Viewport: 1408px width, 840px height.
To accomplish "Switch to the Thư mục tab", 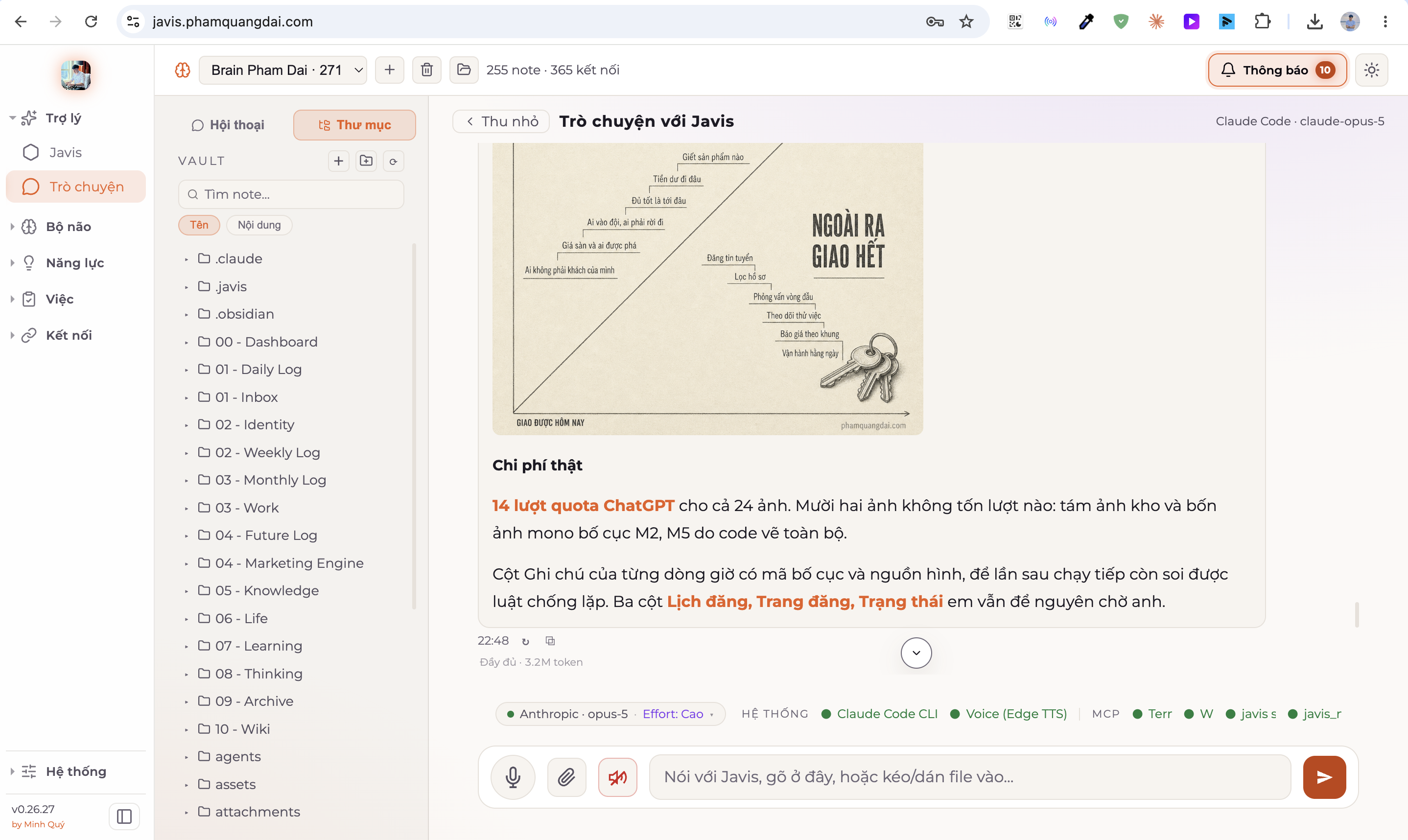I will point(355,124).
